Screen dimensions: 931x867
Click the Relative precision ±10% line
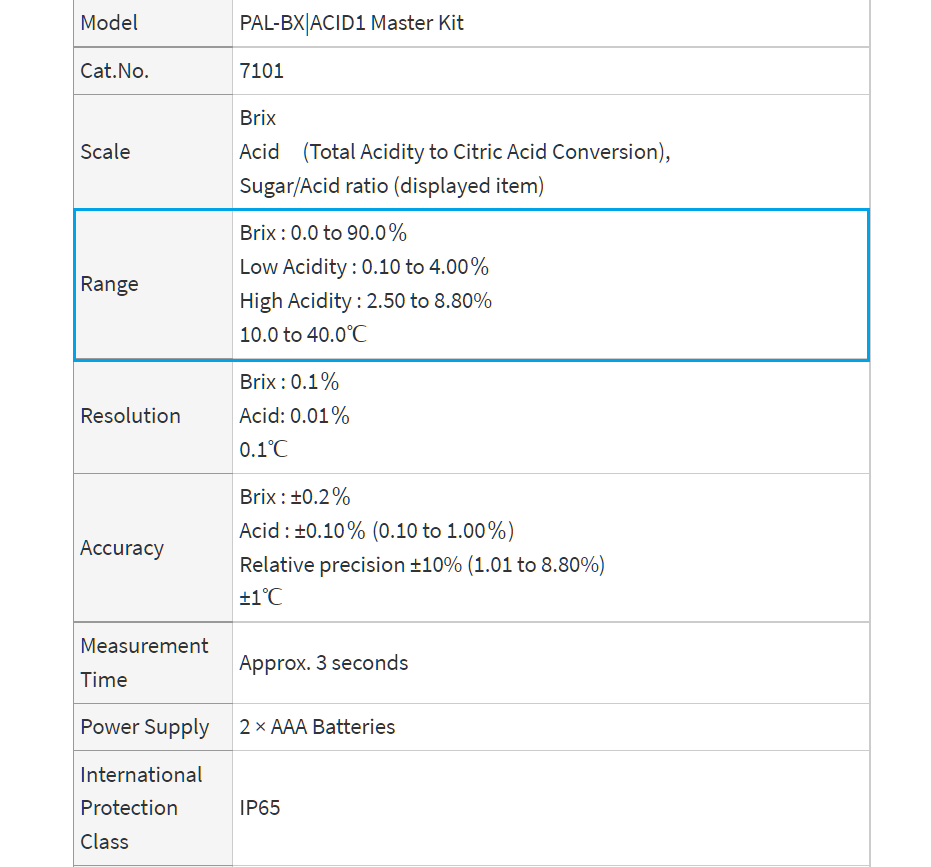422,565
